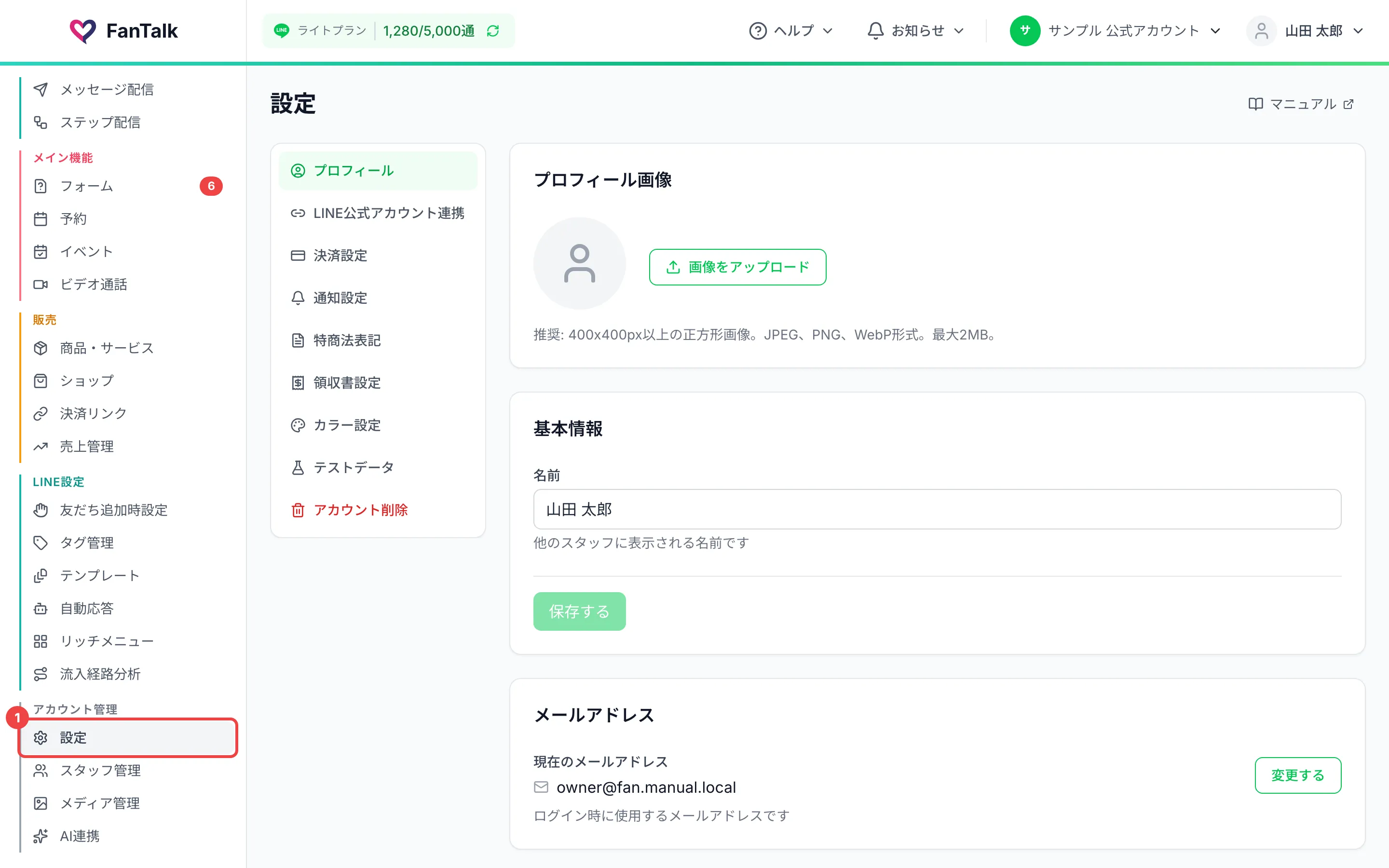Click the 保存する button

(579, 611)
